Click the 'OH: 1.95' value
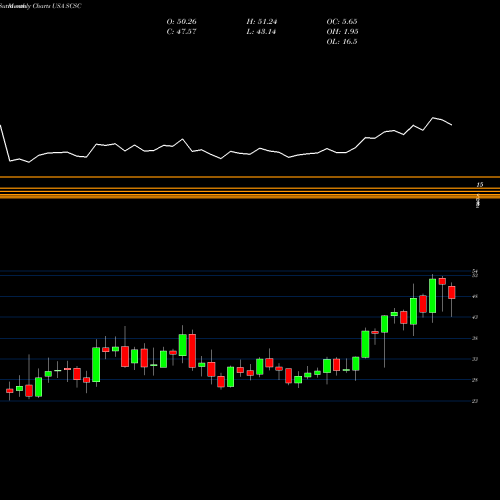500x500 pixels. coord(342,32)
